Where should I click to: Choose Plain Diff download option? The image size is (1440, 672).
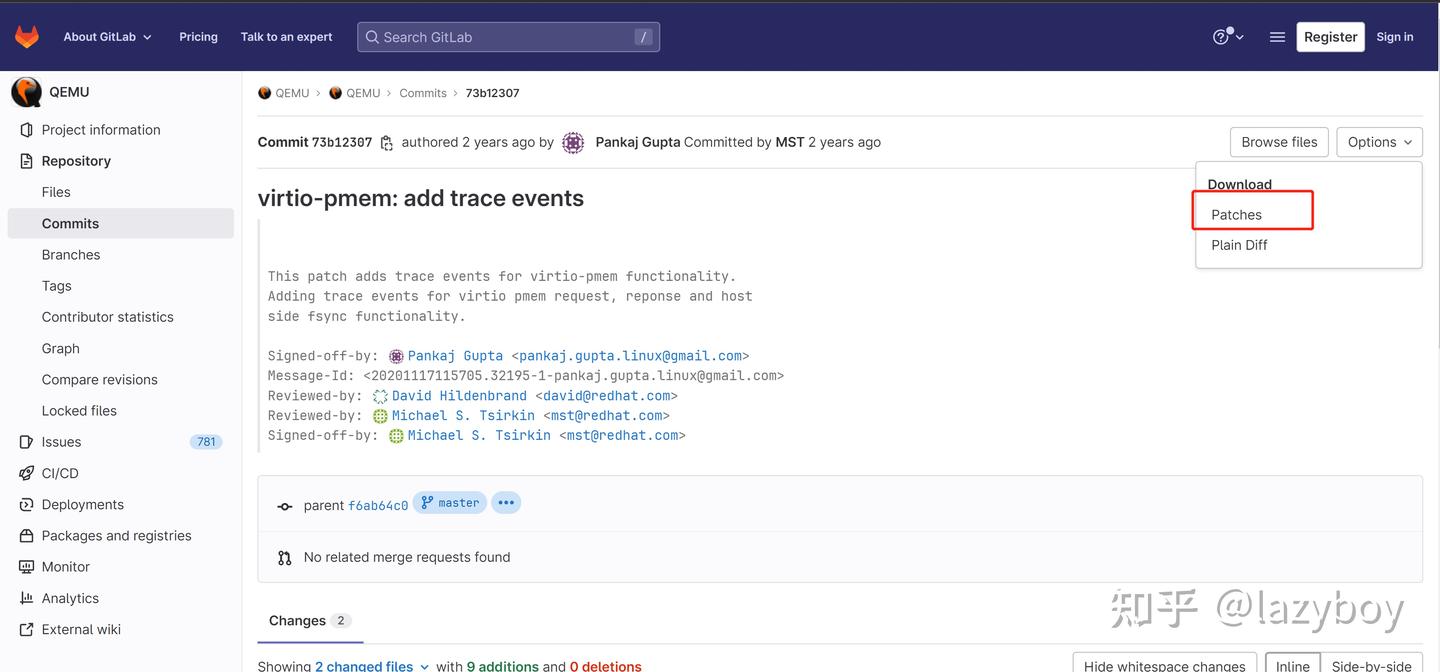pyautogui.click(x=1239, y=245)
